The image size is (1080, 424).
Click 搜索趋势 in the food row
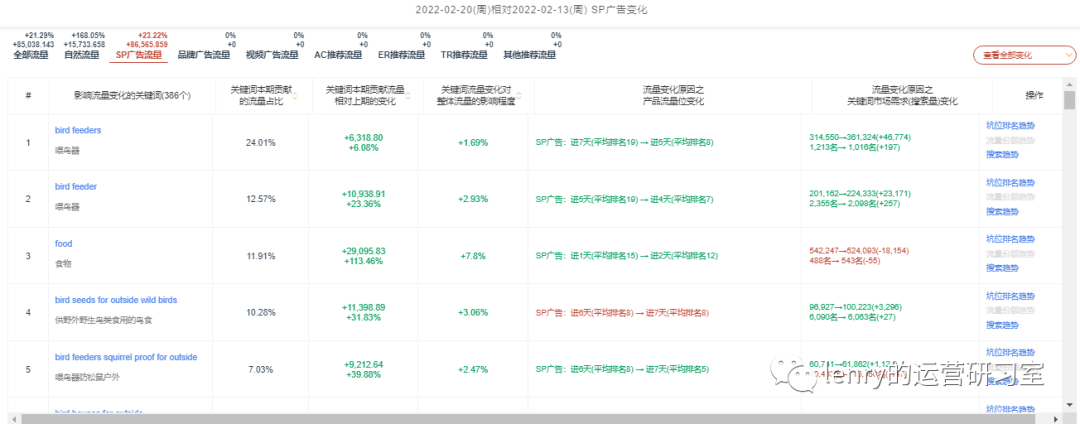[x=1002, y=268]
